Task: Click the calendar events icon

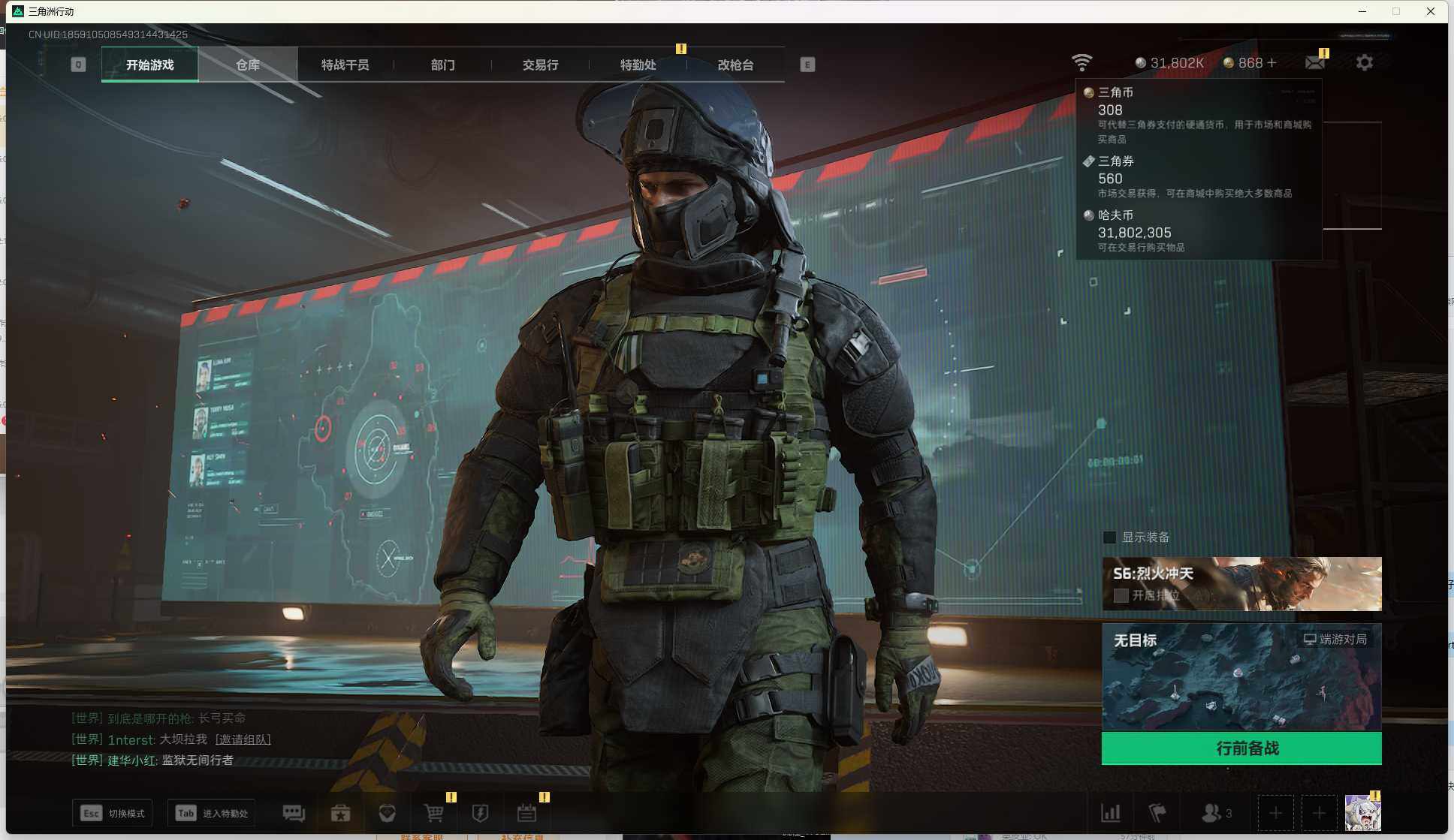Action: (x=526, y=813)
